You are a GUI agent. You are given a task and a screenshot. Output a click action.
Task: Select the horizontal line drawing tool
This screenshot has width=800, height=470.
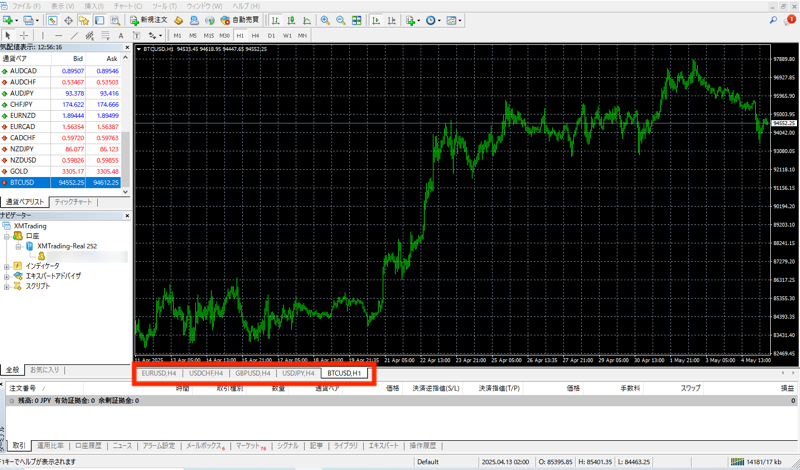coord(59,35)
